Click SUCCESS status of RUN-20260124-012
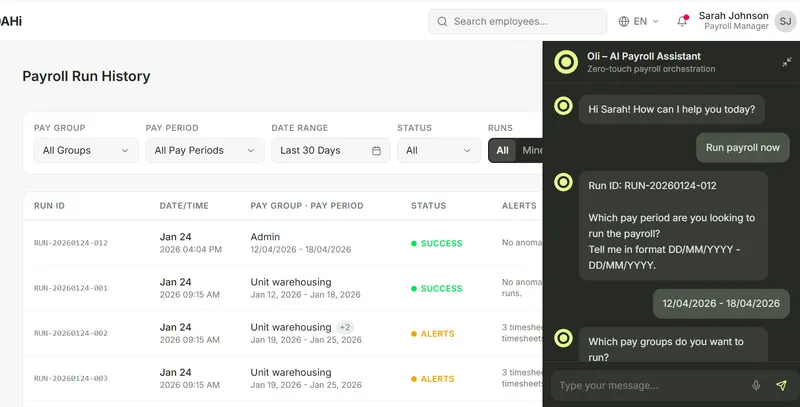The height and width of the screenshot is (407, 800). (x=437, y=243)
